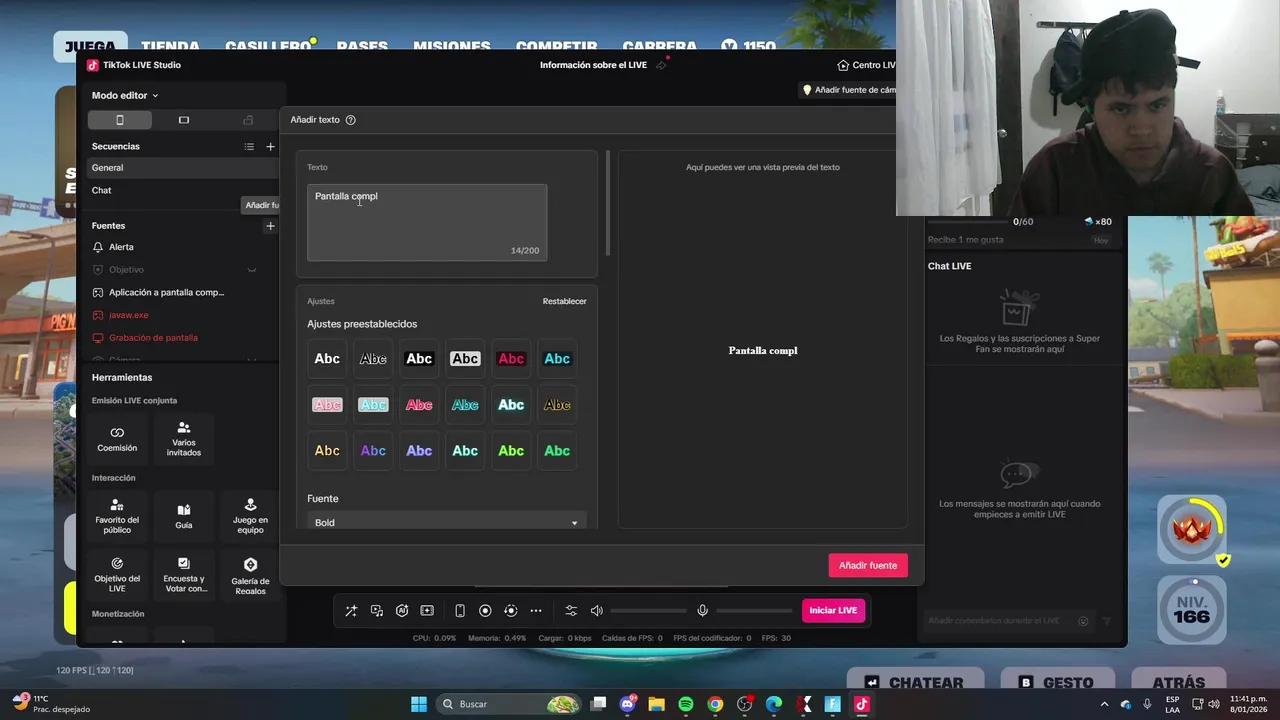The height and width of the screenshot is (720, 1280).
Task: Choose the bright green Abc preset in last row
Action: (x=511, y=451)
